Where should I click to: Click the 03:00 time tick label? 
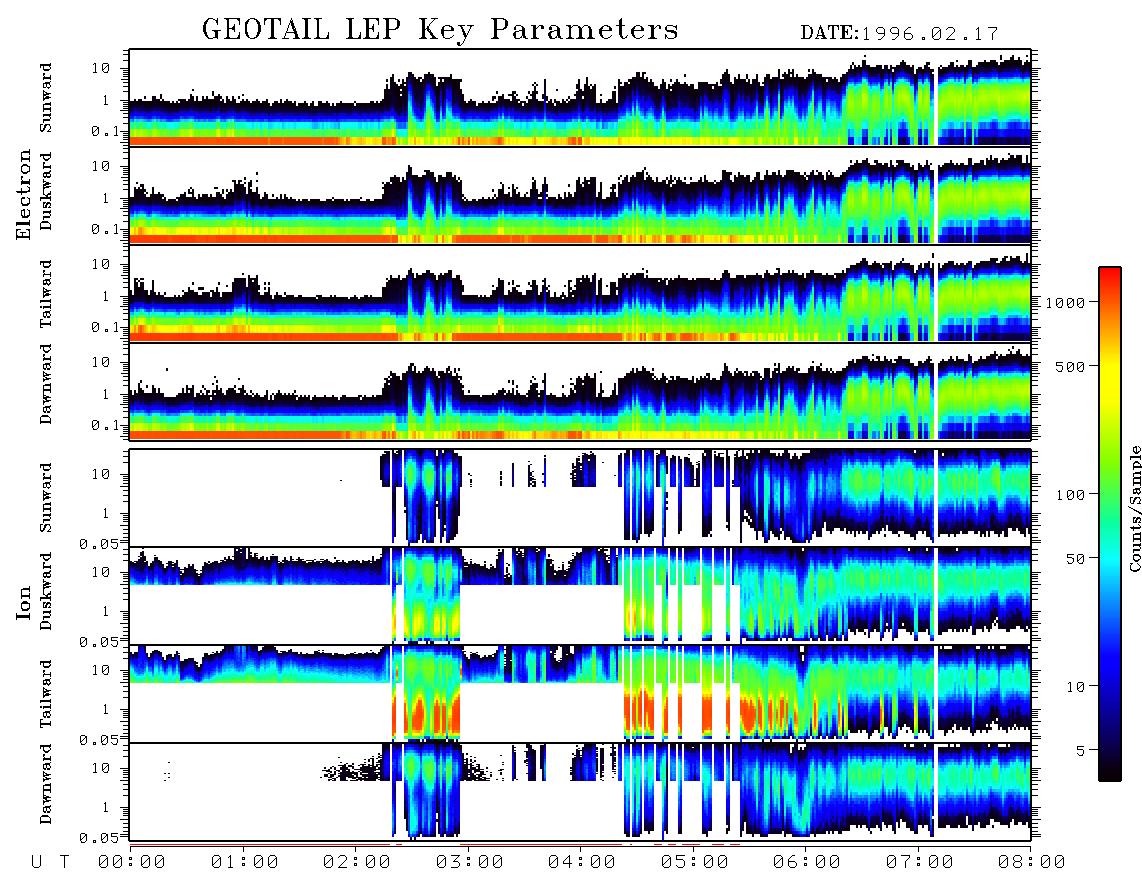pyautogui.click(x=469, y=863)
